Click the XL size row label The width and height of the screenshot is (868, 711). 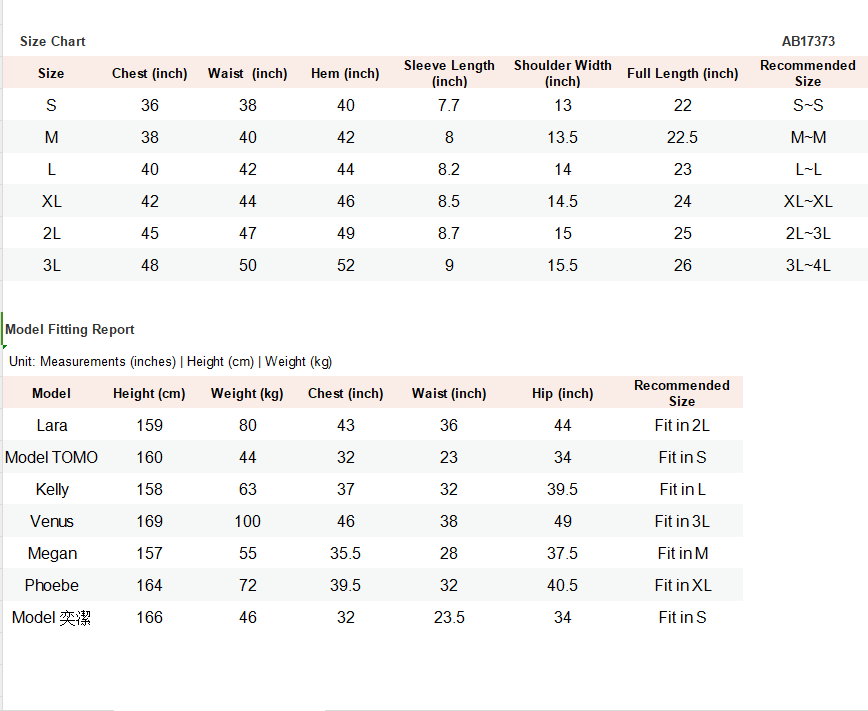coord(51,201)
